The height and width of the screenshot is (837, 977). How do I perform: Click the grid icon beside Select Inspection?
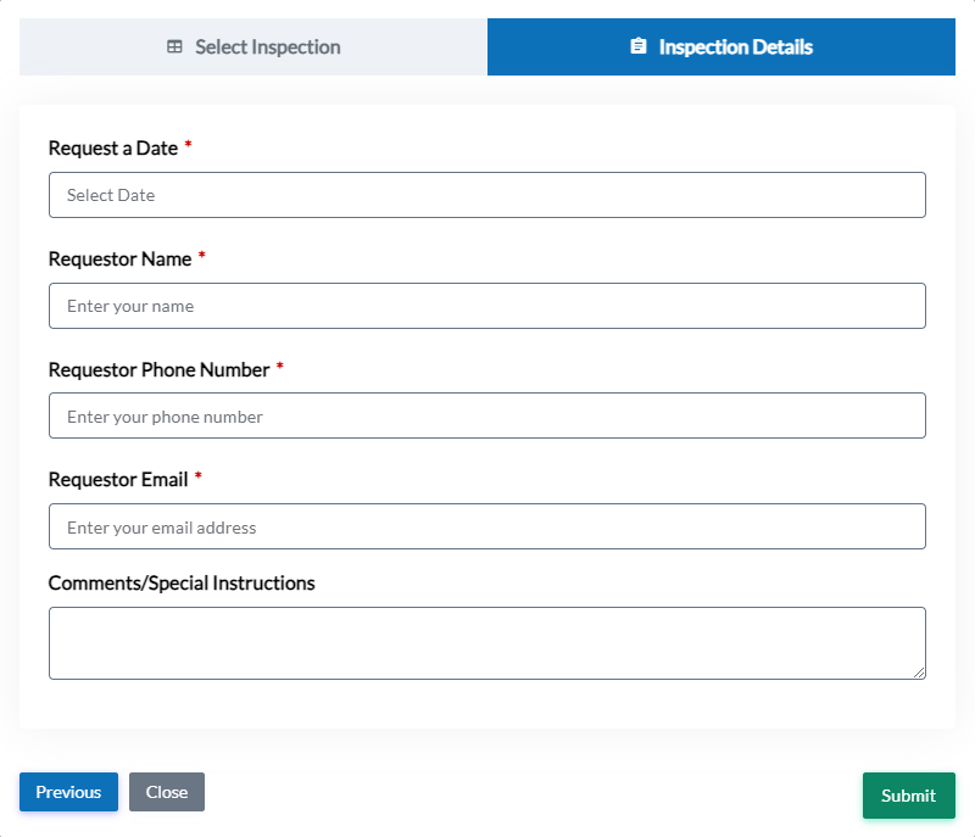coord(175,47)
